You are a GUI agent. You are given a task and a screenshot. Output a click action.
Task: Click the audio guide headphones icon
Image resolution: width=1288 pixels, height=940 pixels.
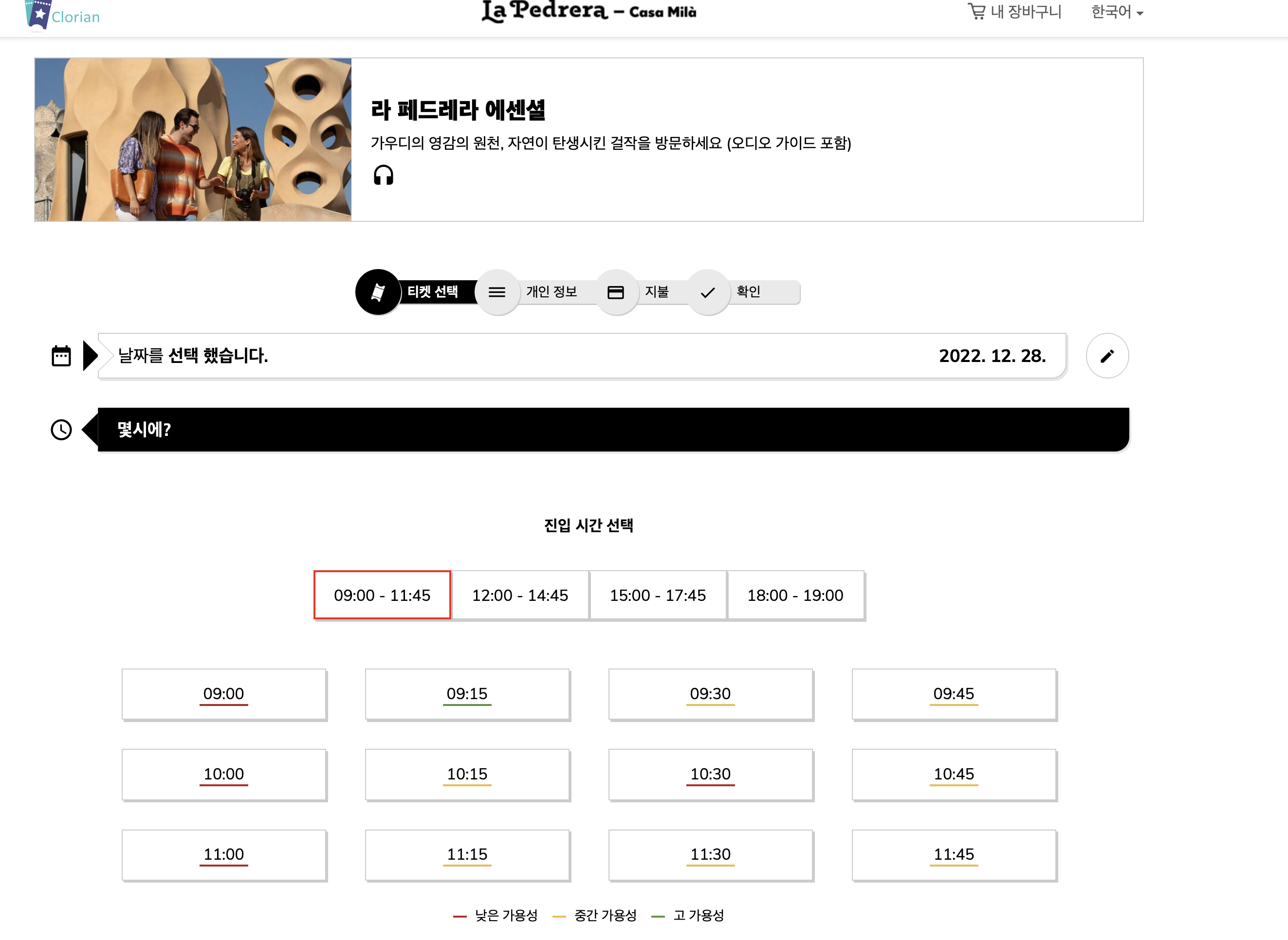pos(383,175)
